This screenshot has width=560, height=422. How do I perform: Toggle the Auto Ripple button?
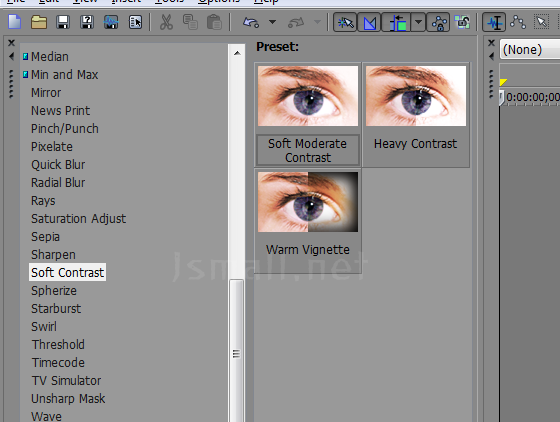click(397, 22)
